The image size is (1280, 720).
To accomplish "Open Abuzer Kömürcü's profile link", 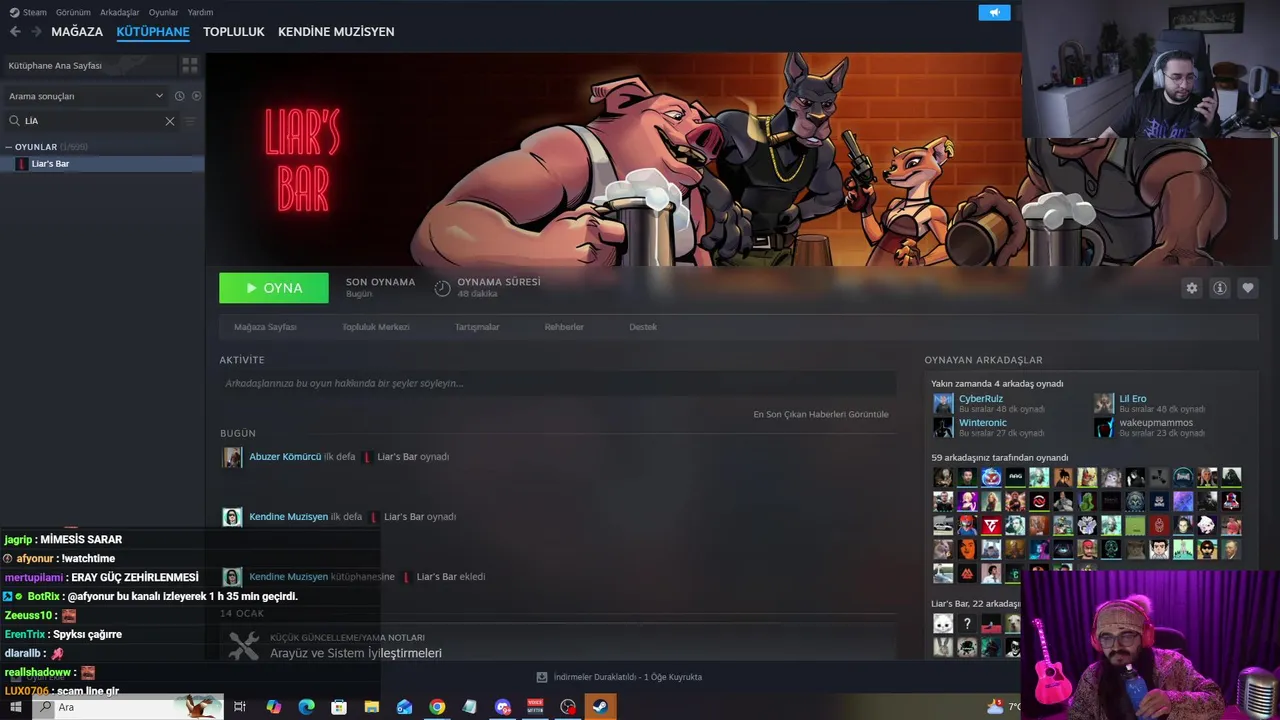I will pyautogui.click(x=285, y=457).
